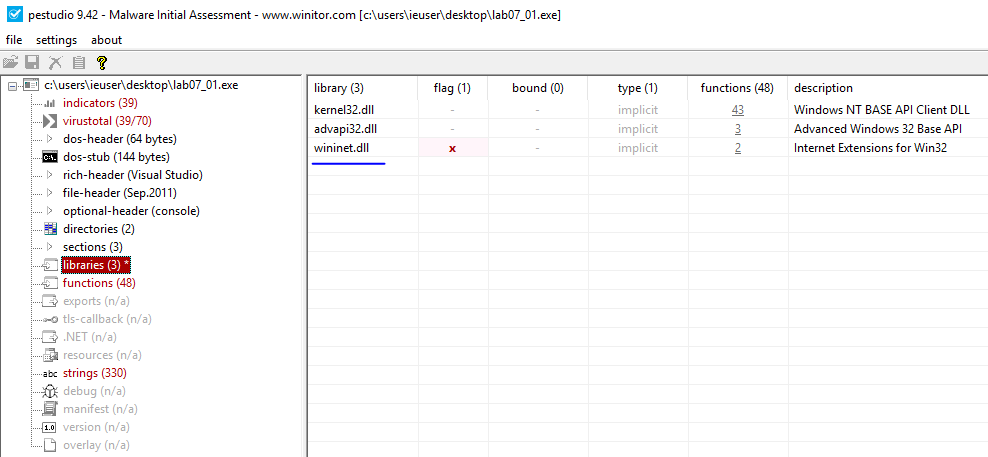Expand the file-header node arrow
Image resolution: width=988 pixels, height=457 pixels.
(x=50, y=193)
